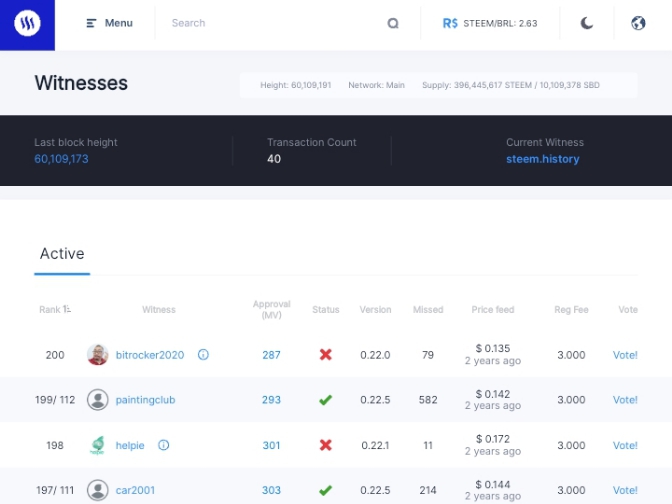Click missed count 582
This screenshot has height=504, width=672.
coord(428,400)
